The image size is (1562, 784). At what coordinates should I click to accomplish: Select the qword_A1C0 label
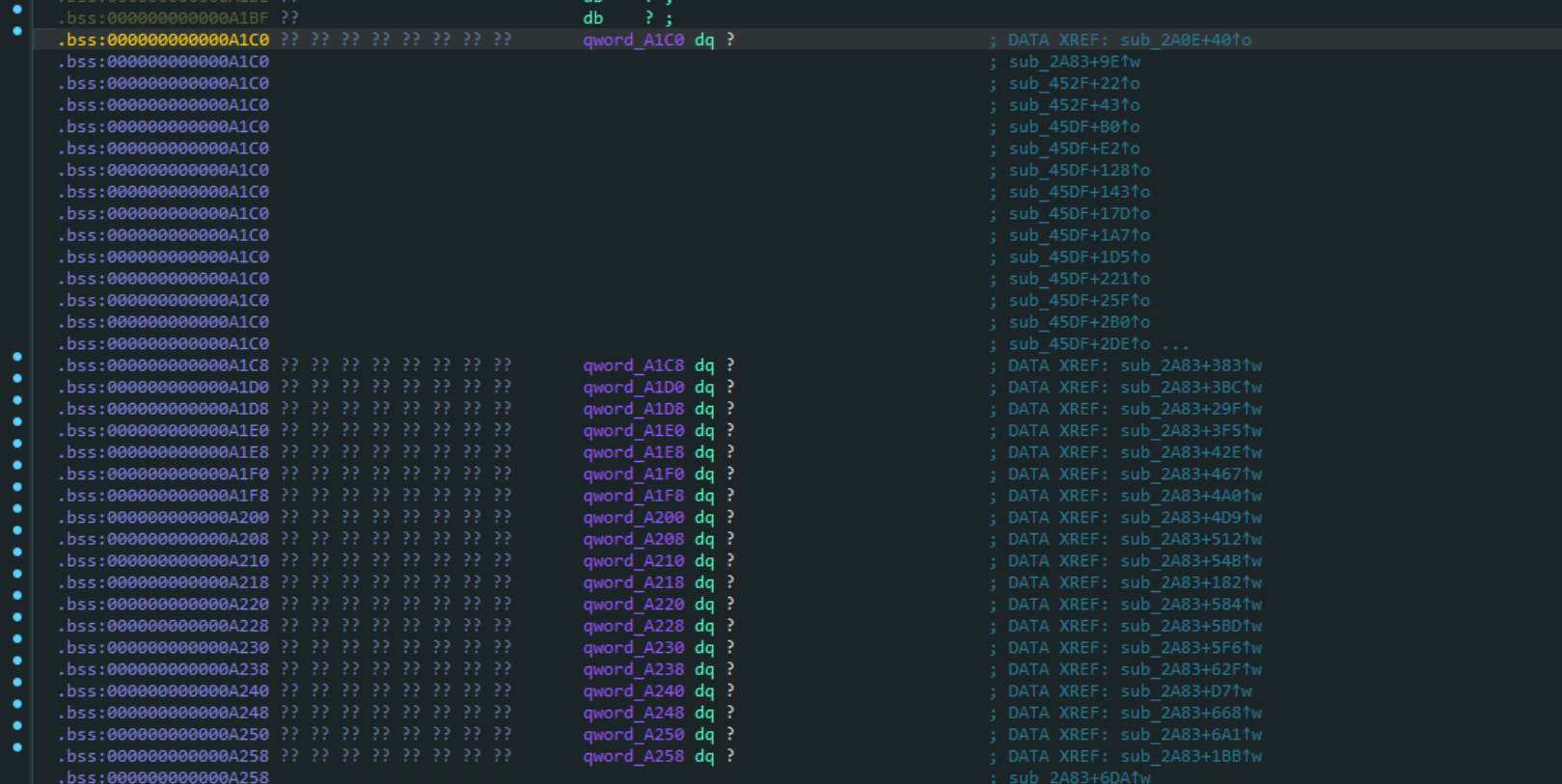pos(633,40)
